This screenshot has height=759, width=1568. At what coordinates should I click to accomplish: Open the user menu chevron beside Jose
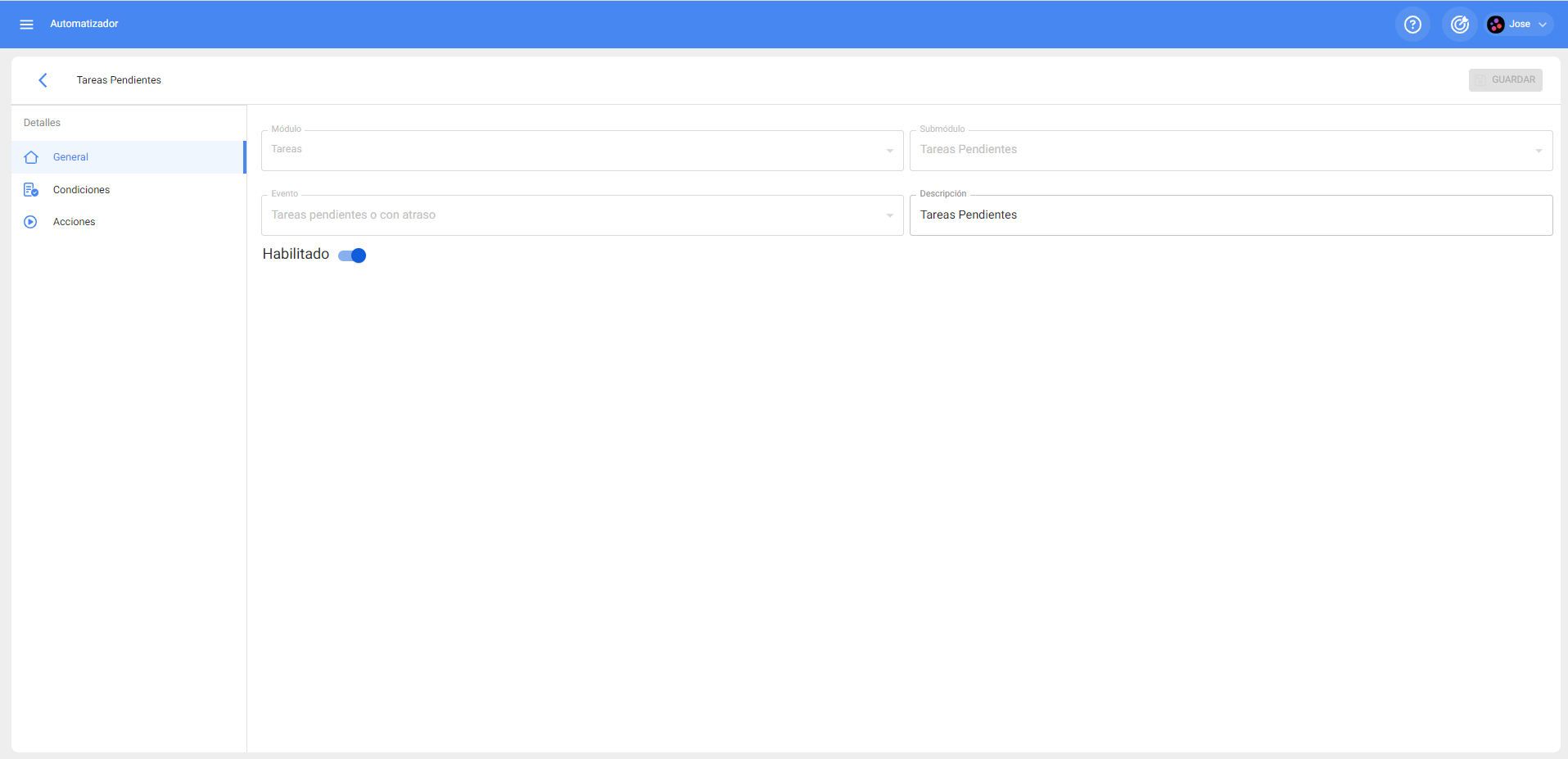coord(1543,25)
